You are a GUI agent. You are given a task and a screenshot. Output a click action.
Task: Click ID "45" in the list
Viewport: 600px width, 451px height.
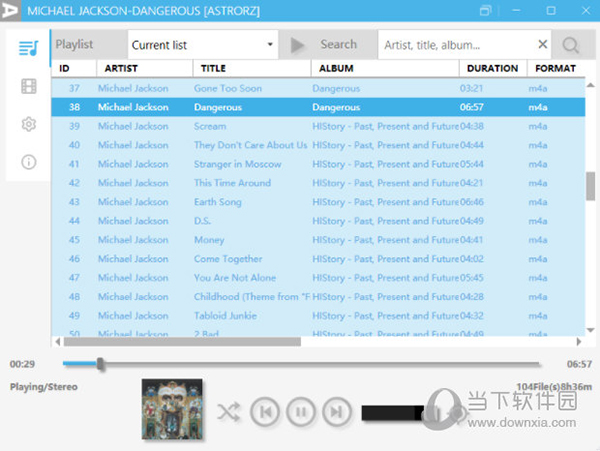coord(74,240)
